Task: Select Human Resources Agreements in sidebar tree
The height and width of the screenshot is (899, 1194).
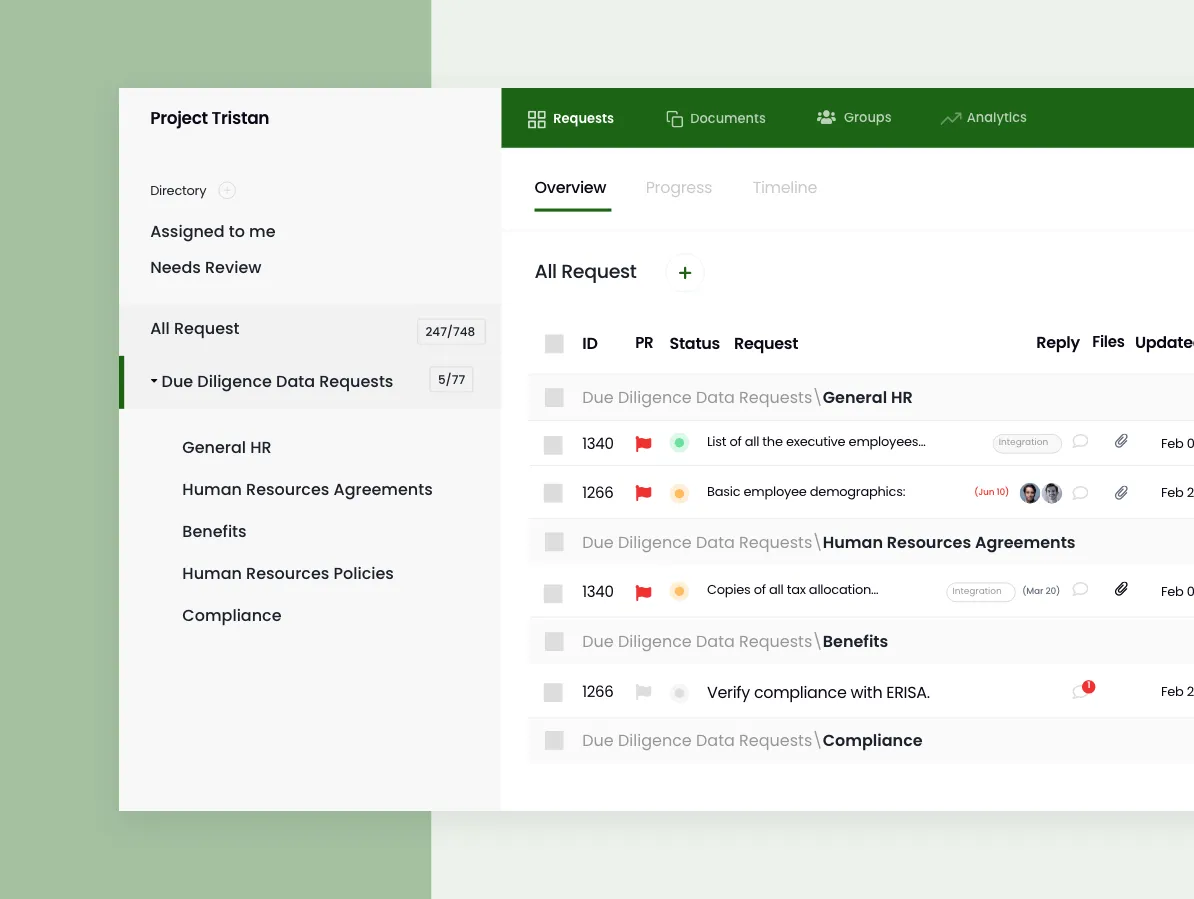Action: point(307,489)
